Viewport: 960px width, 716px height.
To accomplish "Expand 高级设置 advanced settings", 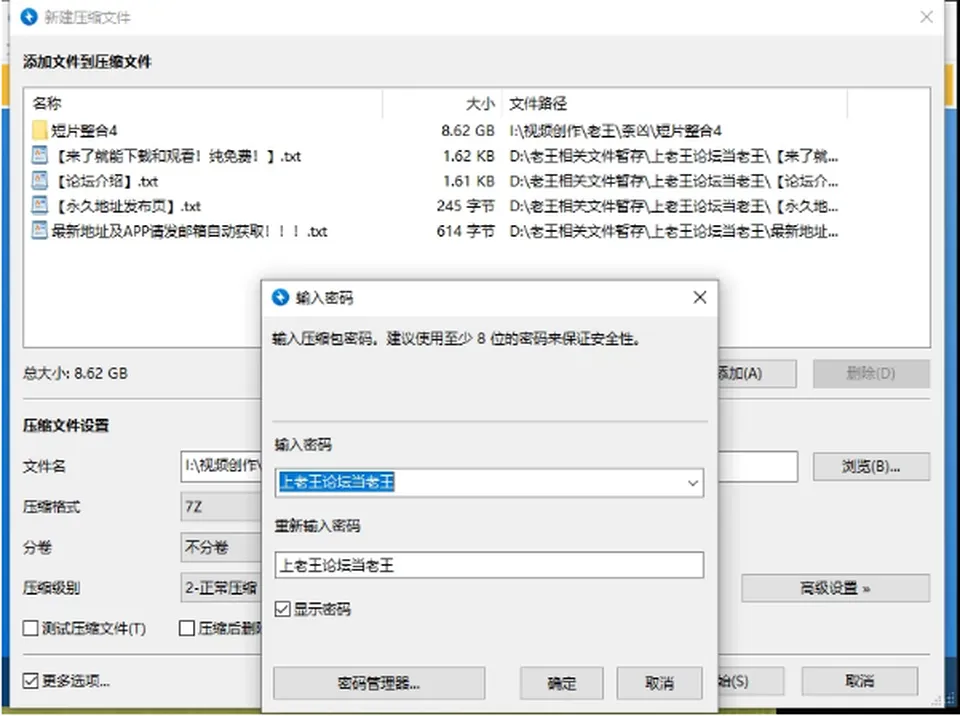I will click(x=835, y=588).
